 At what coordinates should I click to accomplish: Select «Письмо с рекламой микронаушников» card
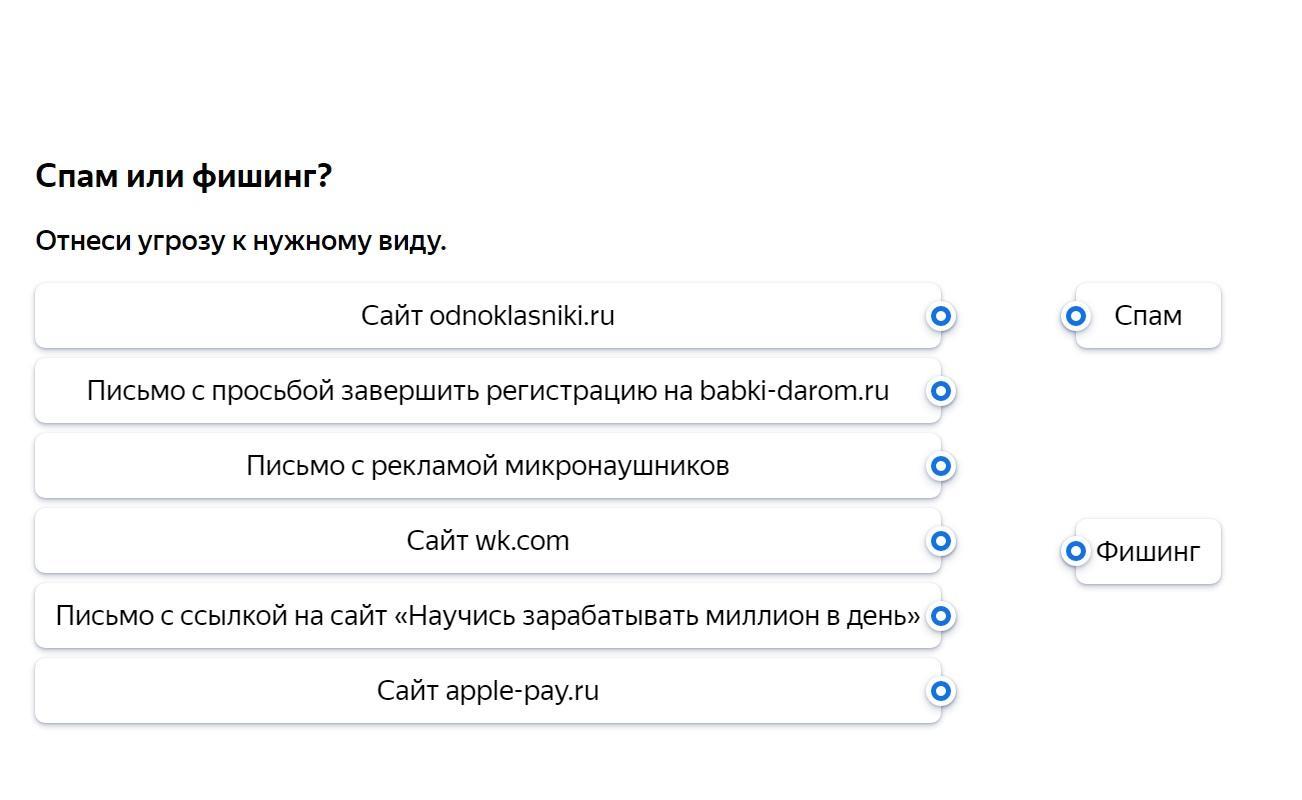487,466
